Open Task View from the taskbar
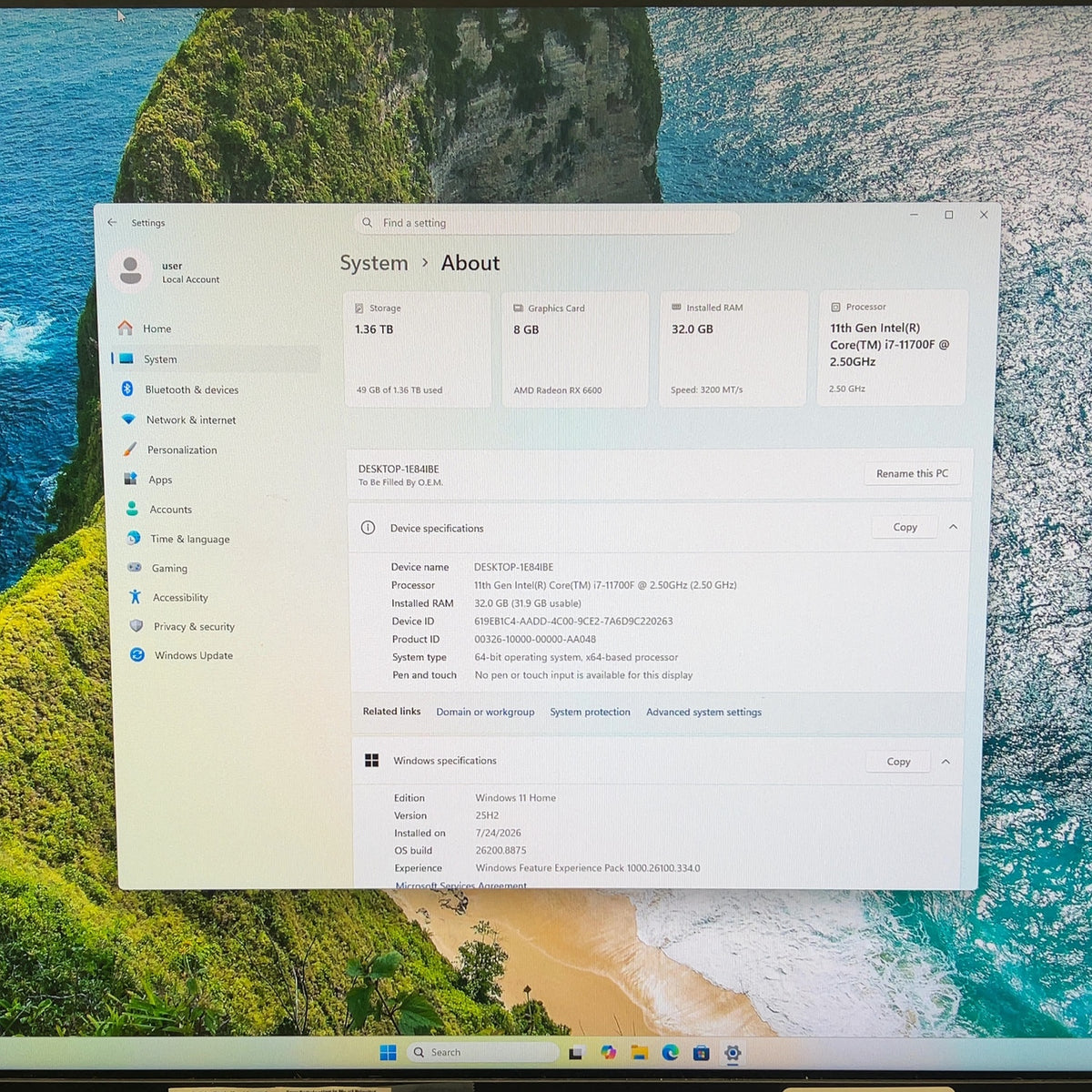 [x=575, y=1053]
